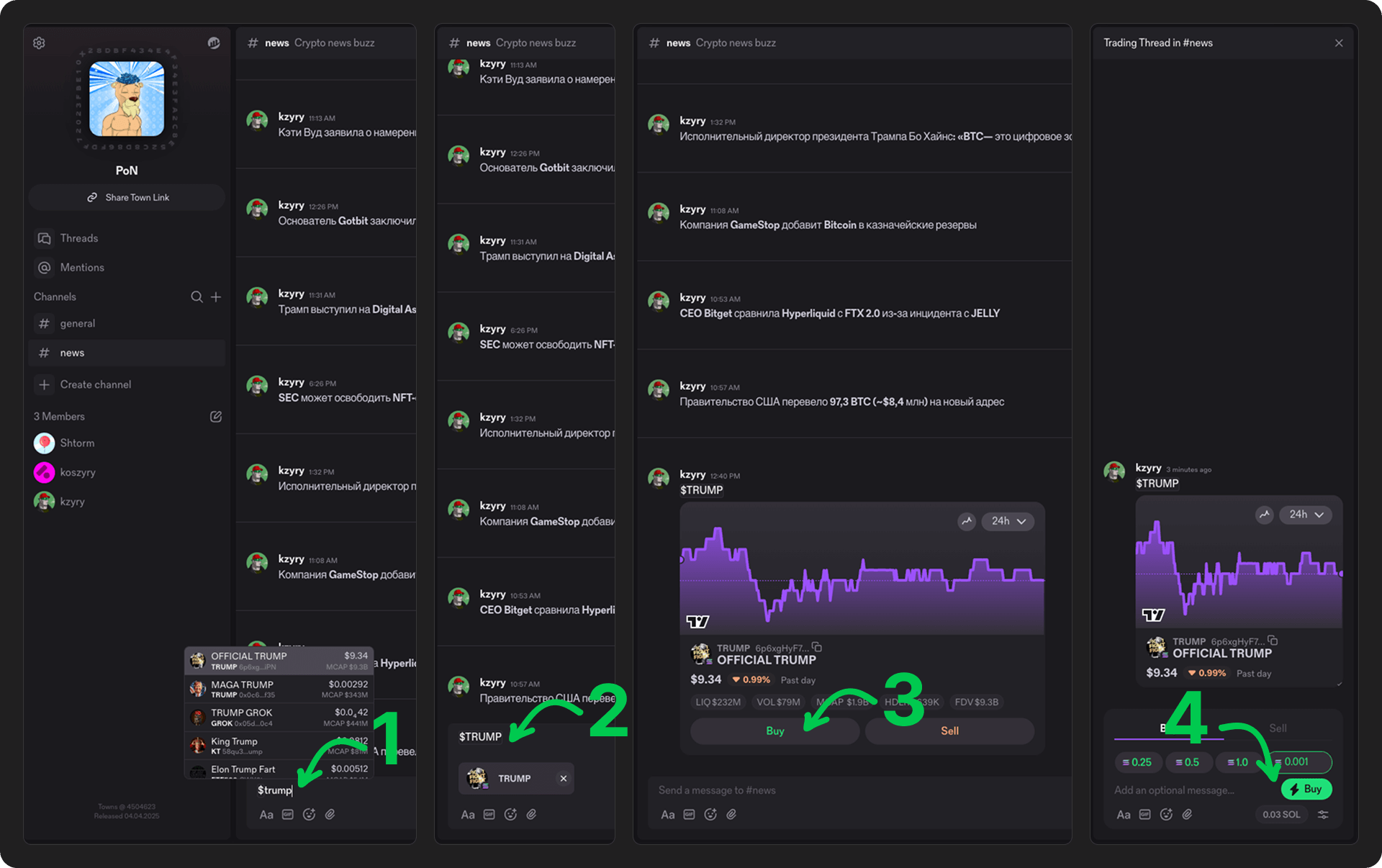
Task: Toggle chart type icon in Trading Thread chart
Action: [x=1264, y=515]
